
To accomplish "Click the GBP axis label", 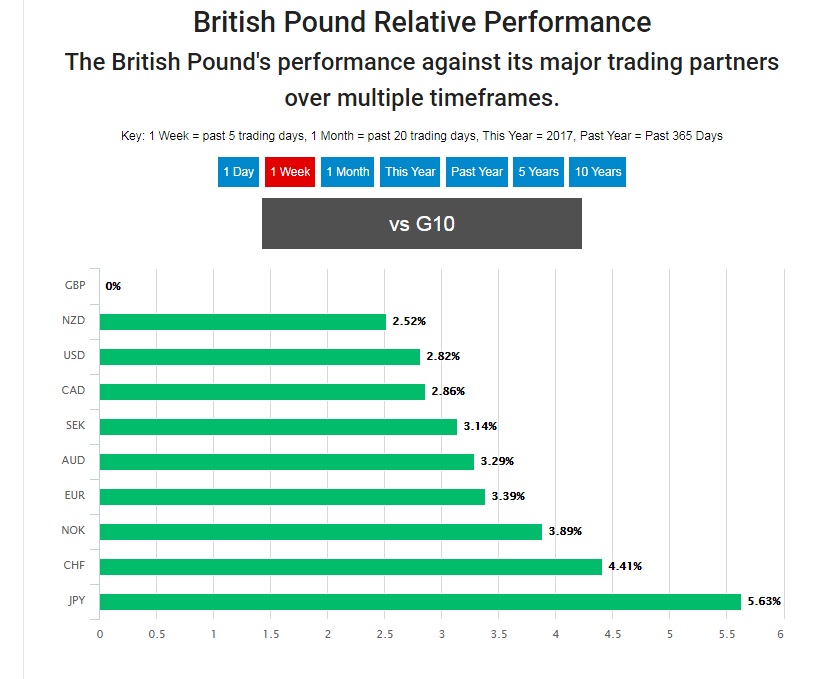I will click(75, 285).
